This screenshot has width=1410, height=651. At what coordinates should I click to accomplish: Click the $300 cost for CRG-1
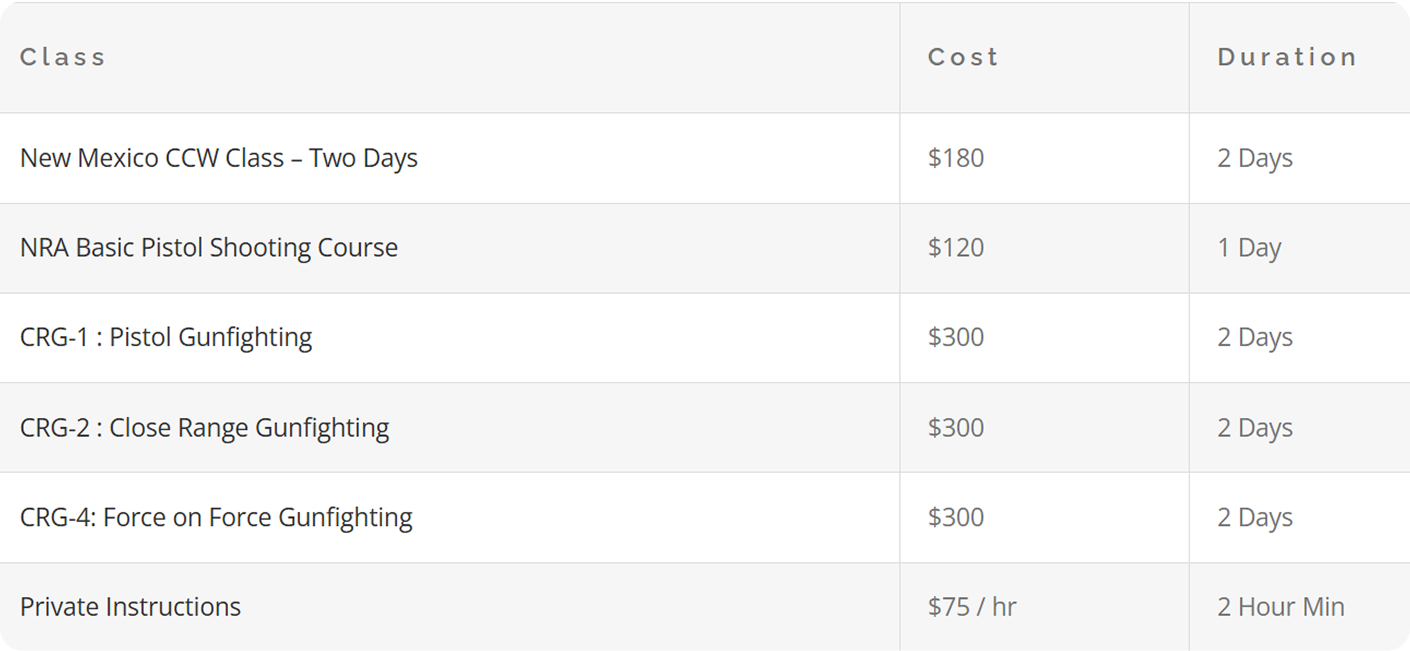tap(956, 338)
